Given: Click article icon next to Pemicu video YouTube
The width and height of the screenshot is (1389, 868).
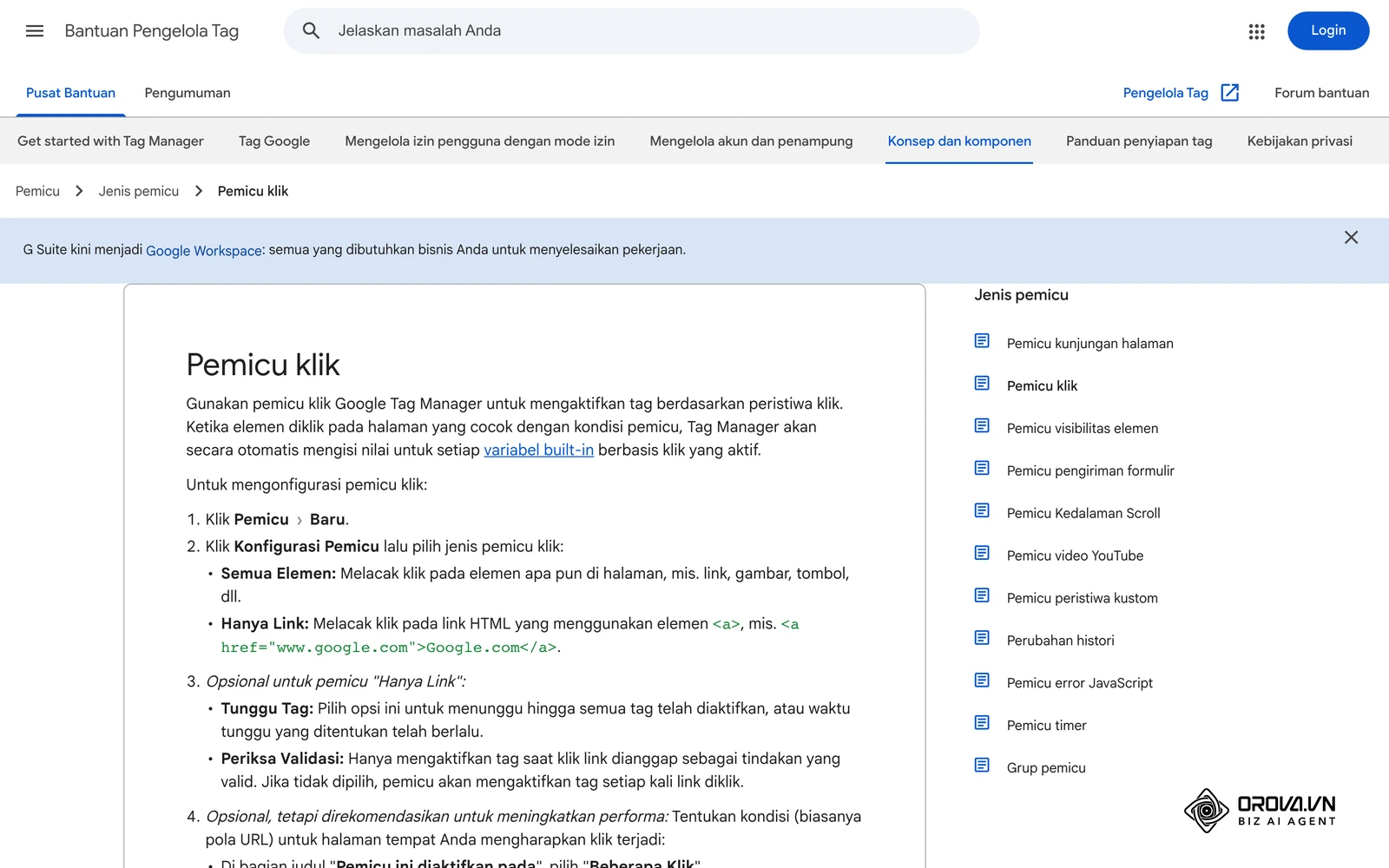Looking at the screenshot, I should tap(982, 554).
